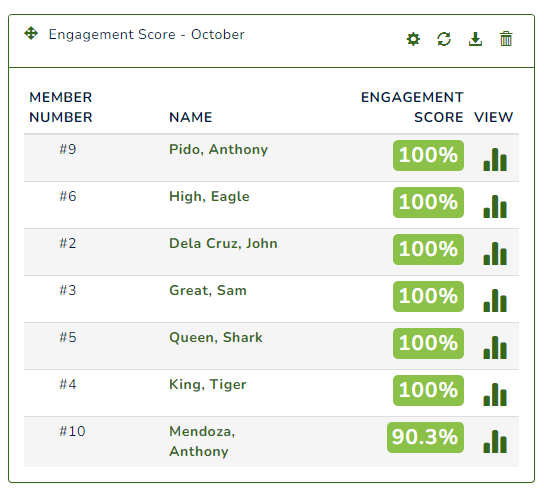Open Mendoza, Anthony member link
Screen dimensions: 544x492
click(x=202, y=441)
